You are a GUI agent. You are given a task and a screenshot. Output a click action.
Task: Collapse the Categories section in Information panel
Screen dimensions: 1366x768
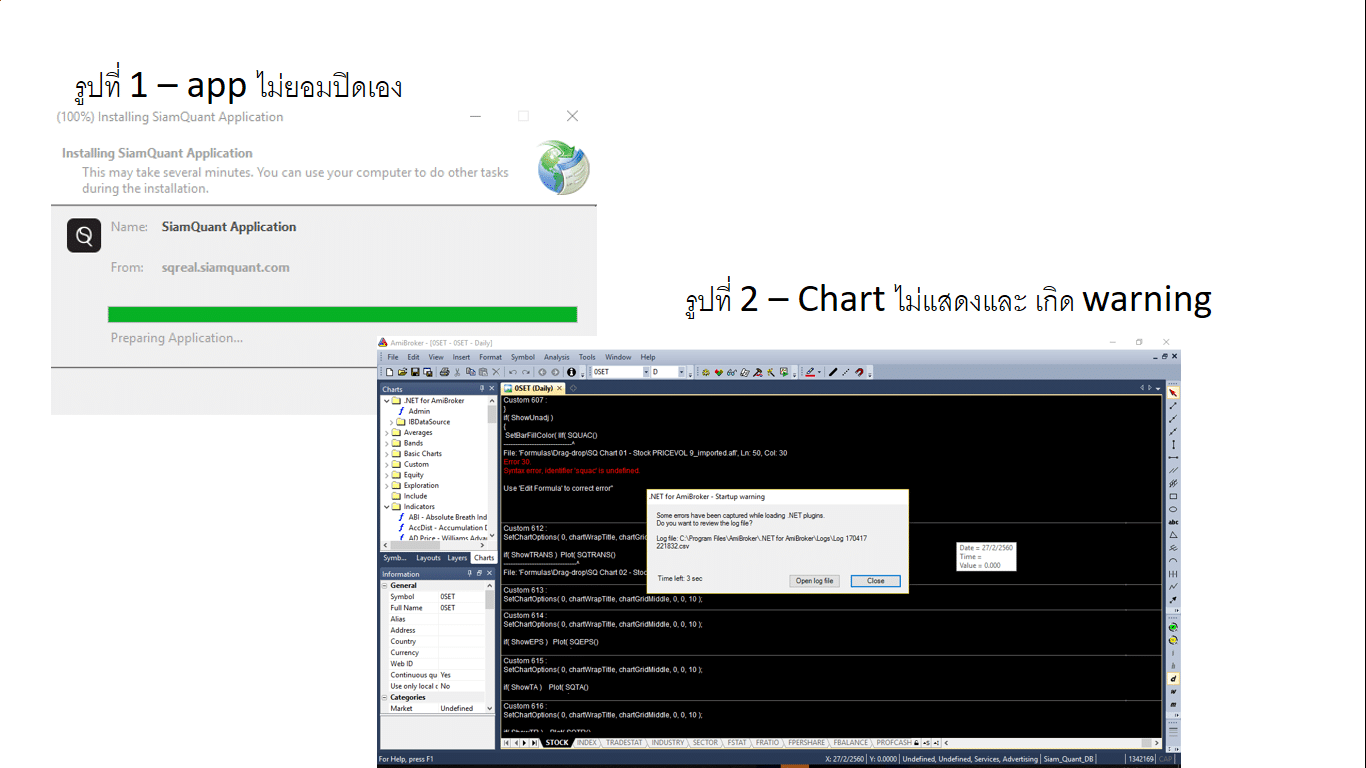(385, 697)
